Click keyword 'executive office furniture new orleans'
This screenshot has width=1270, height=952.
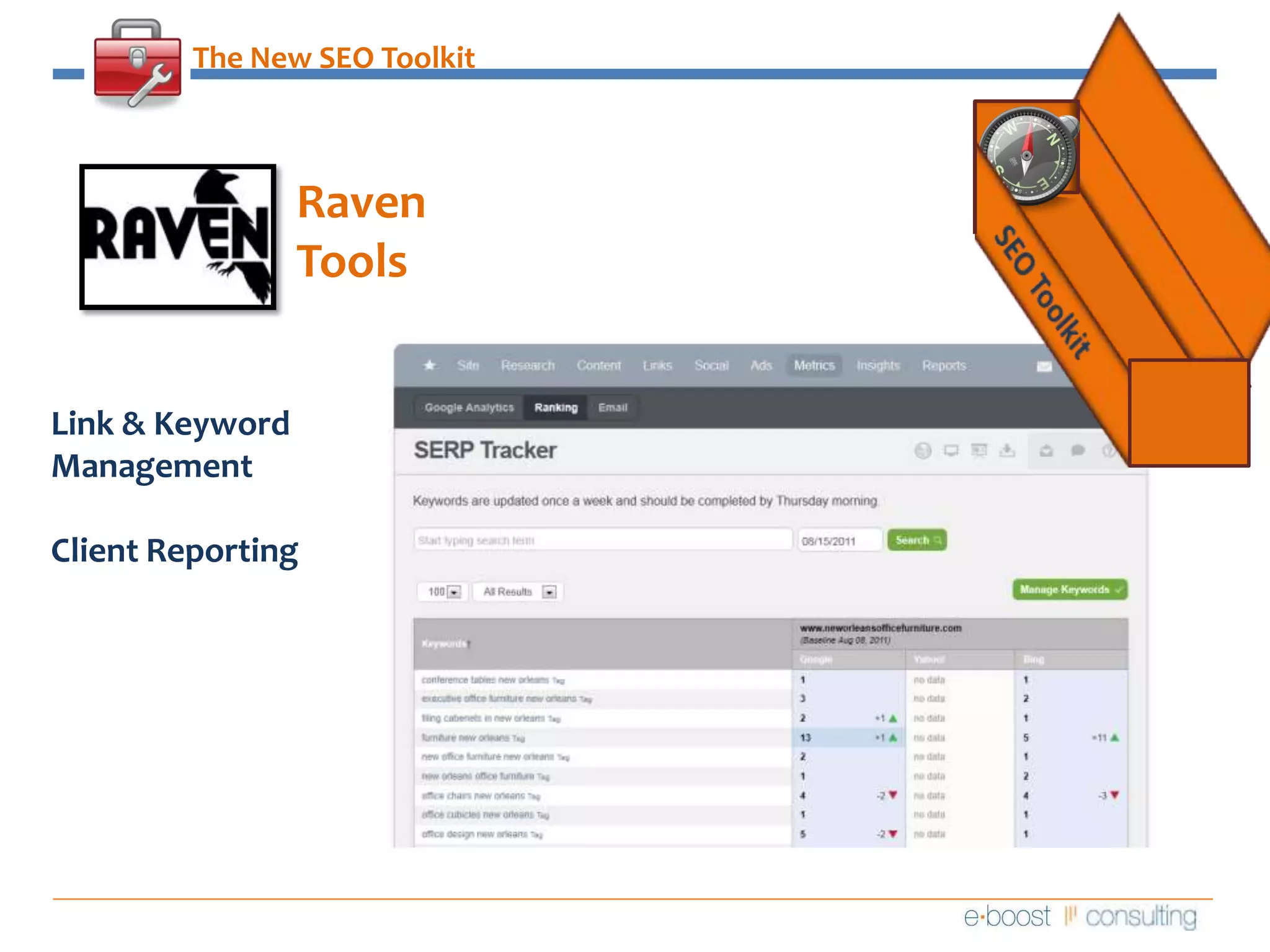[x=499, y=699]
